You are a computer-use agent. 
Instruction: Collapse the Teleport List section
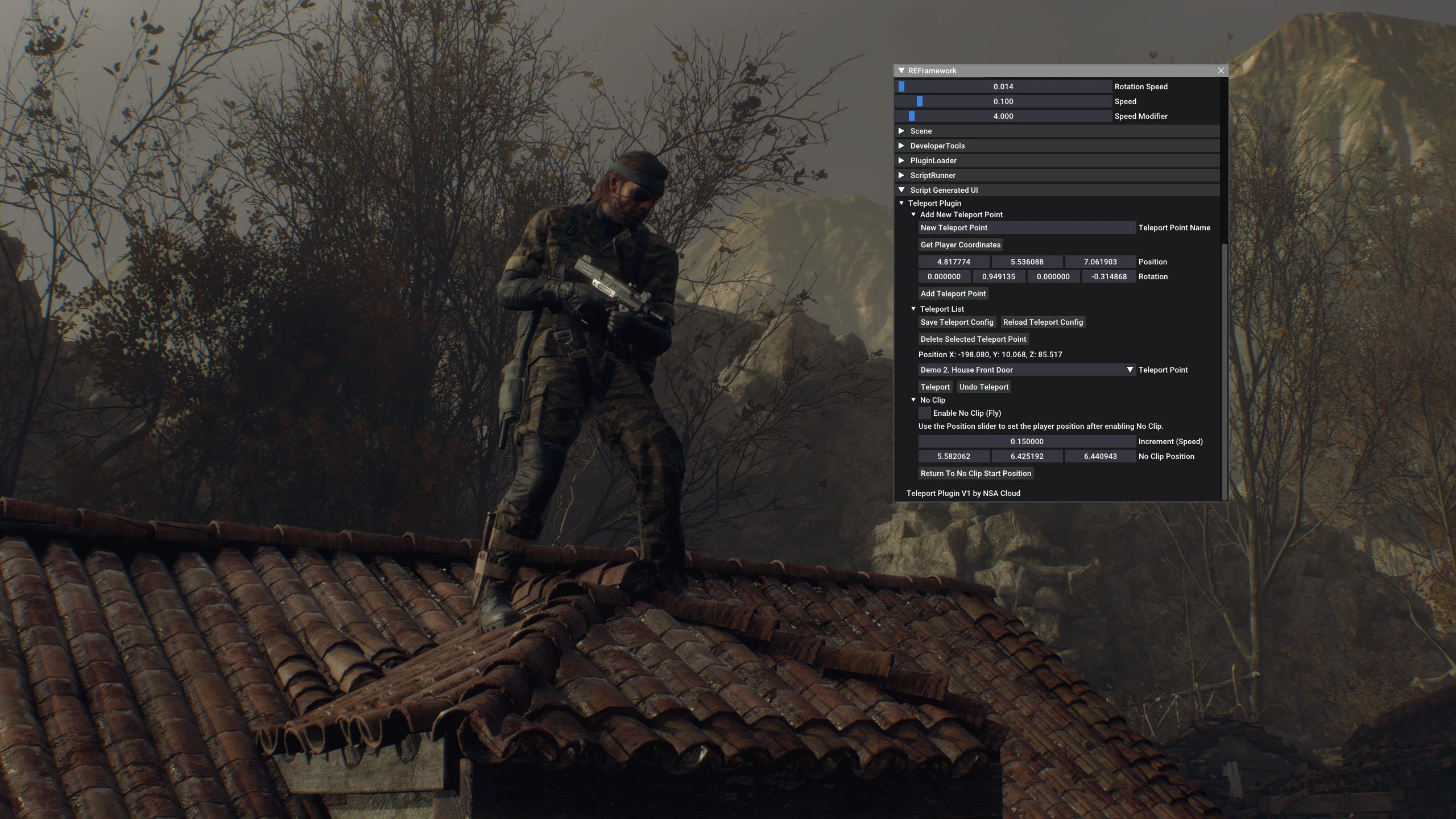(915, 309)
